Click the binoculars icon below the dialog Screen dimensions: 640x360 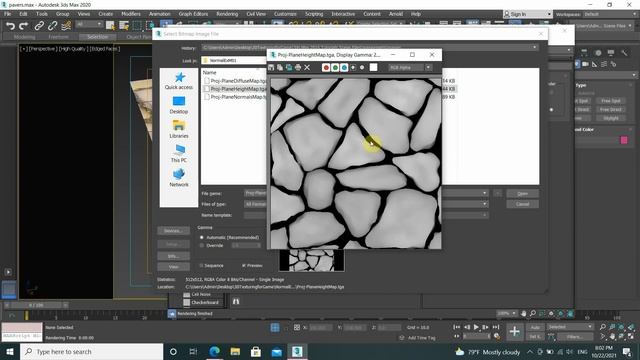click(236, 302)
